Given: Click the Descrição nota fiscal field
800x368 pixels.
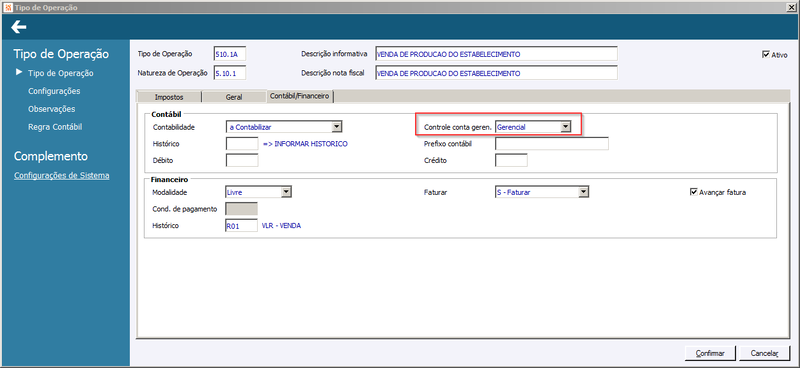Looking at the screenshot, I should pos(496,73).
